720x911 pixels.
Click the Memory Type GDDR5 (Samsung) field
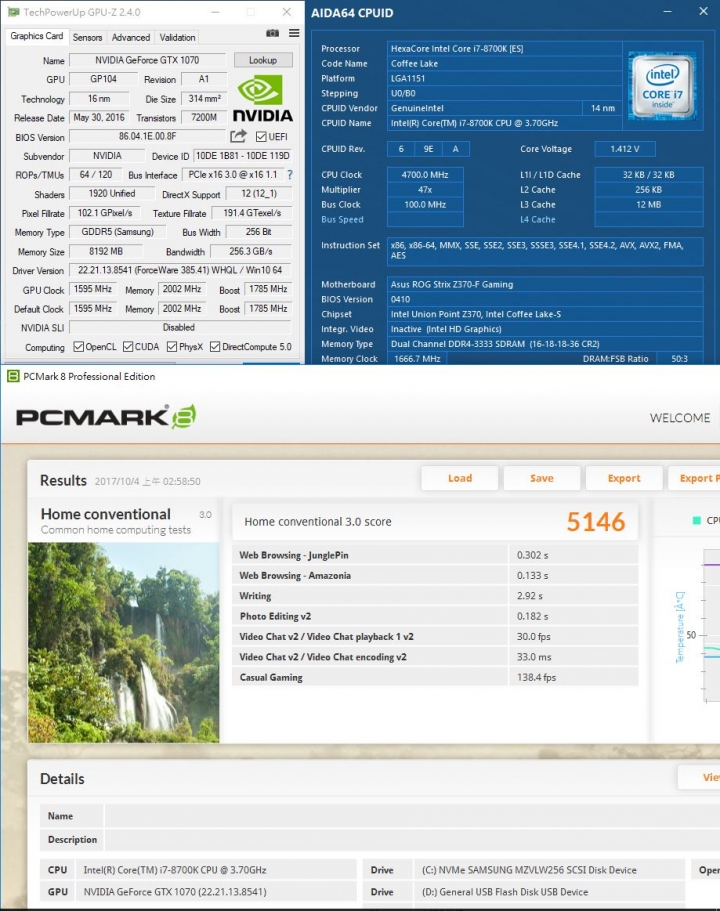point(117,232)
